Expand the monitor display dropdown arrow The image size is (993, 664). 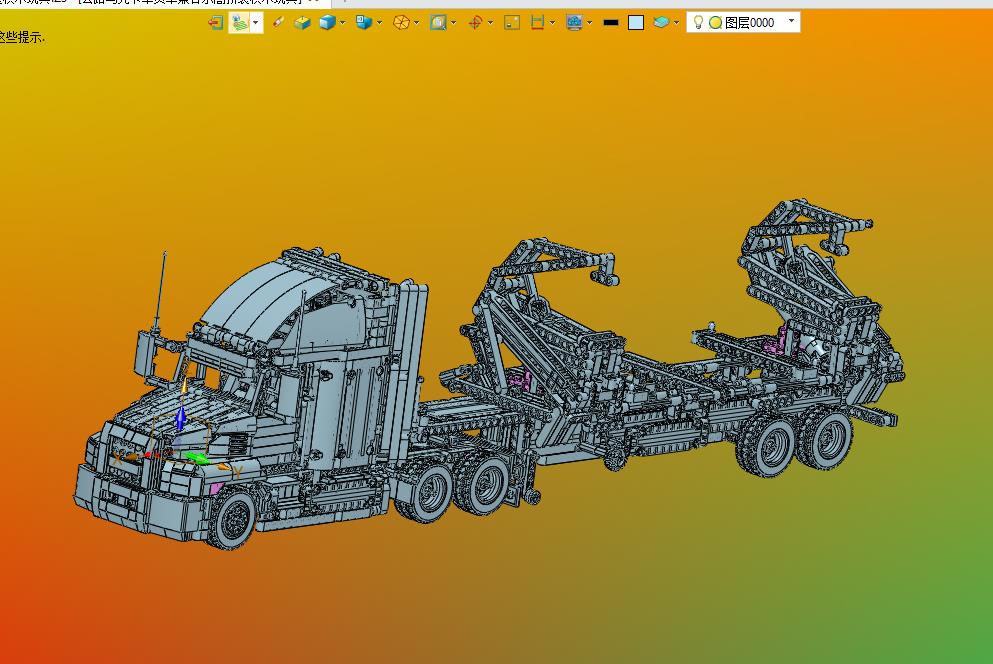coord(590,23)
